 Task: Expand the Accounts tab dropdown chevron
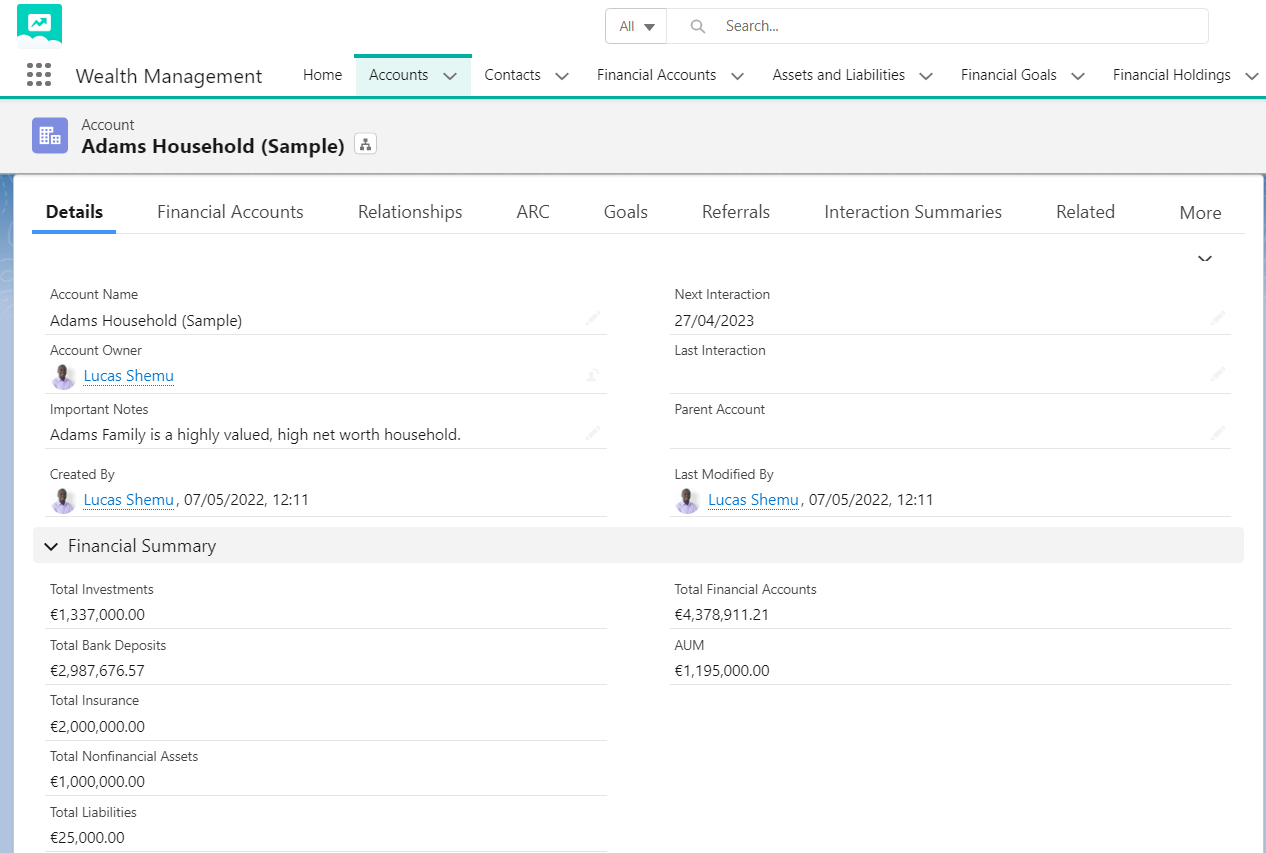pos(450,76)
